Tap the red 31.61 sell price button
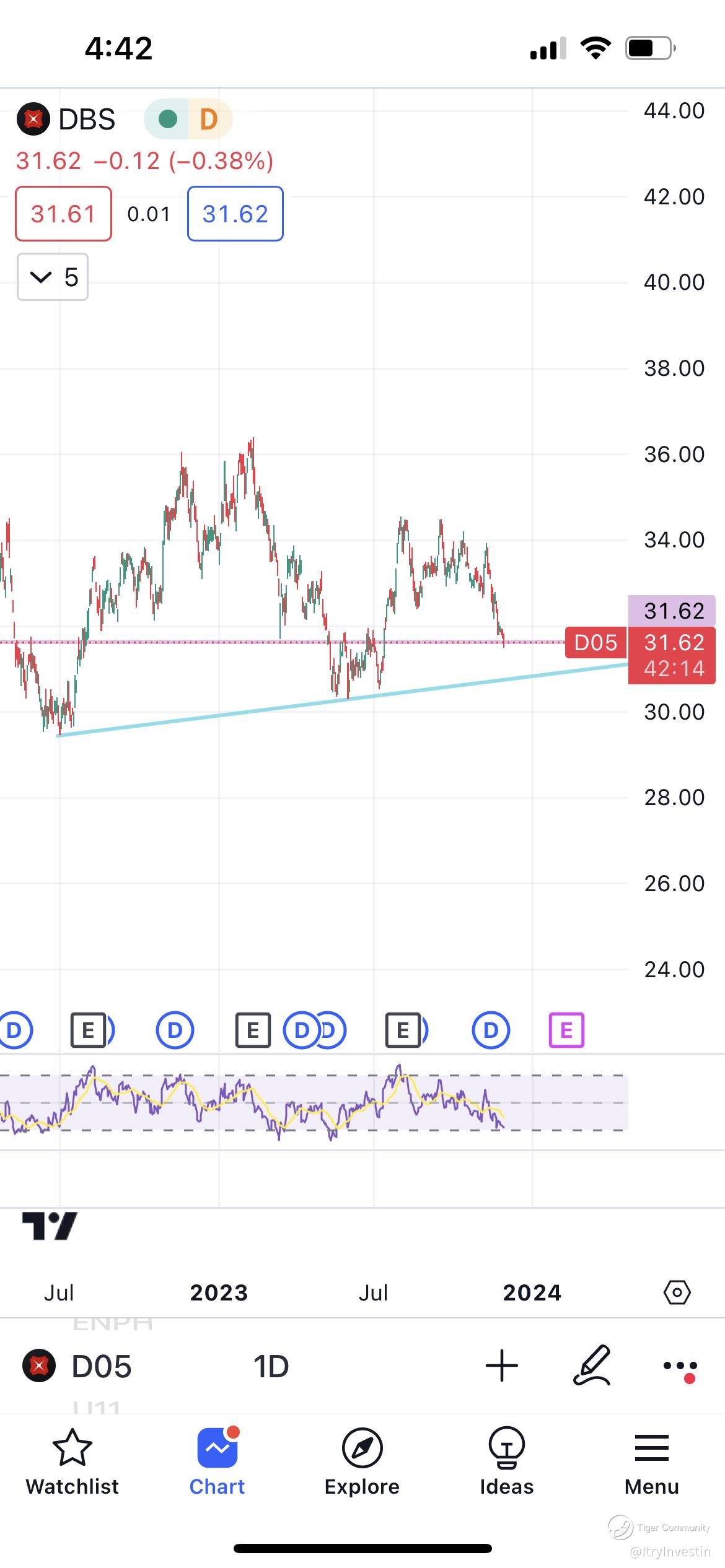This screenshot has height=1568, width=725. coord(63,214)
